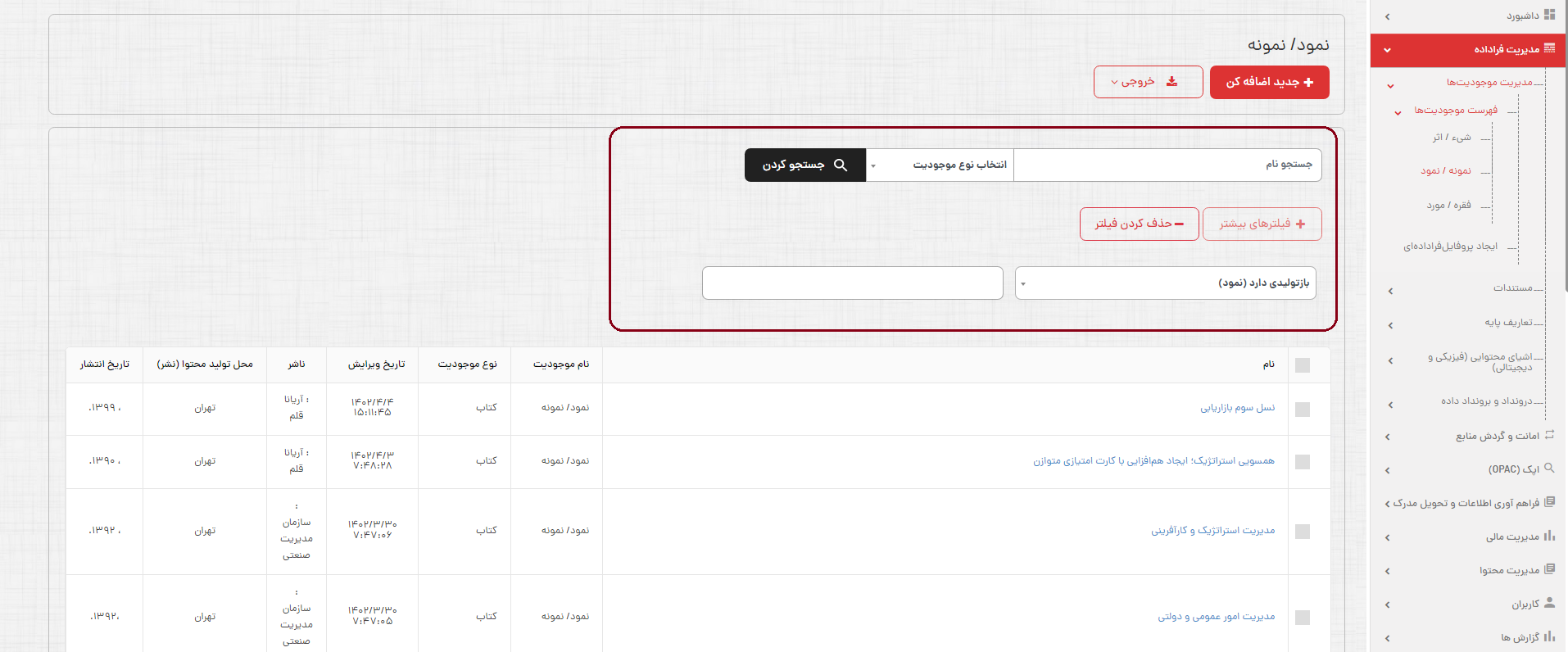1568x652 pixels.
Task: Open شیء / اثر in sidebar tree
Action: 1451,138
